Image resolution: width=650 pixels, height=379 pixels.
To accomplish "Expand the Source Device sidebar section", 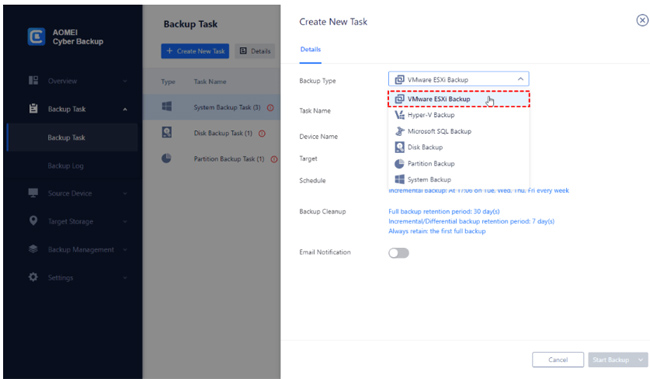I will [125, 193].
